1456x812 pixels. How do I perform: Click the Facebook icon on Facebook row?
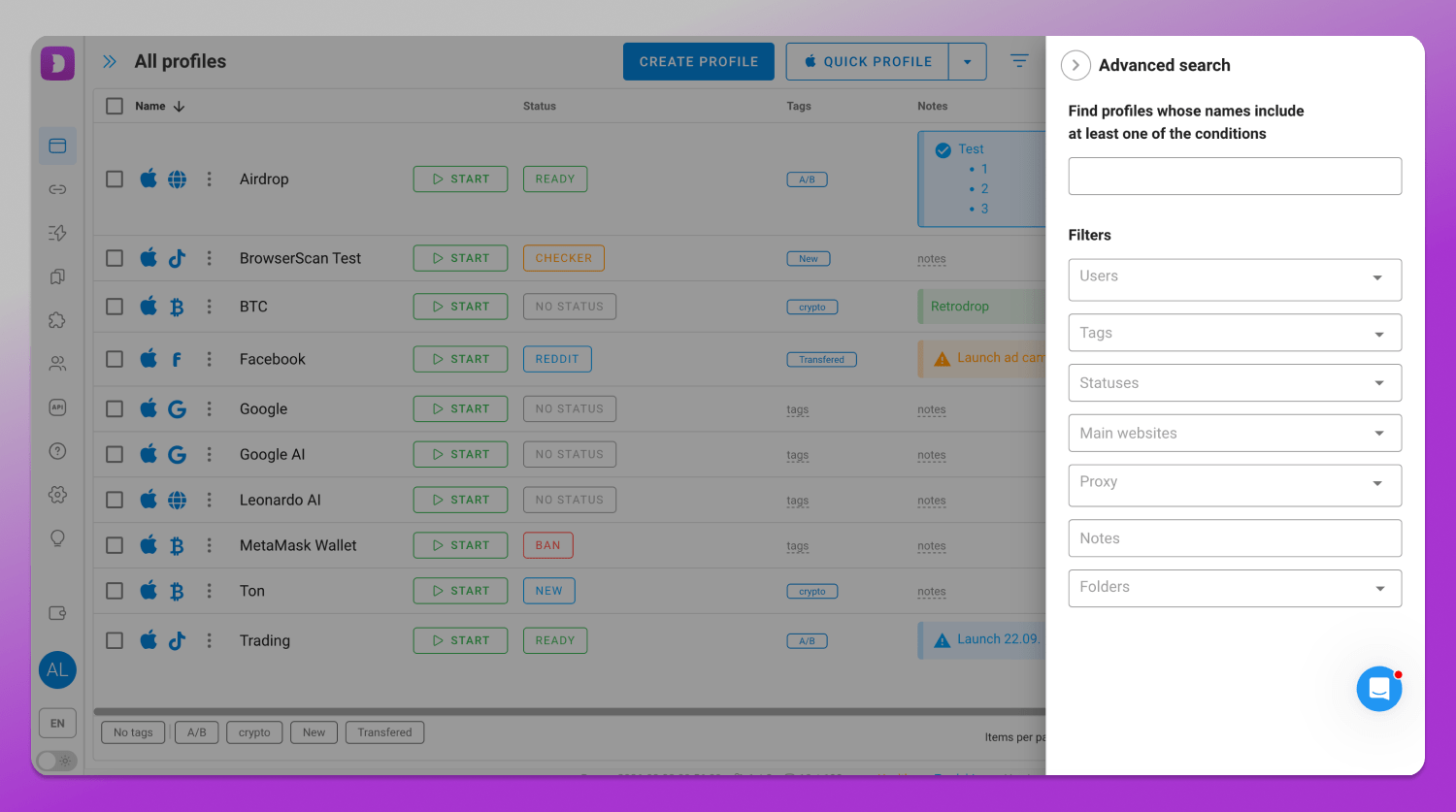177,359
